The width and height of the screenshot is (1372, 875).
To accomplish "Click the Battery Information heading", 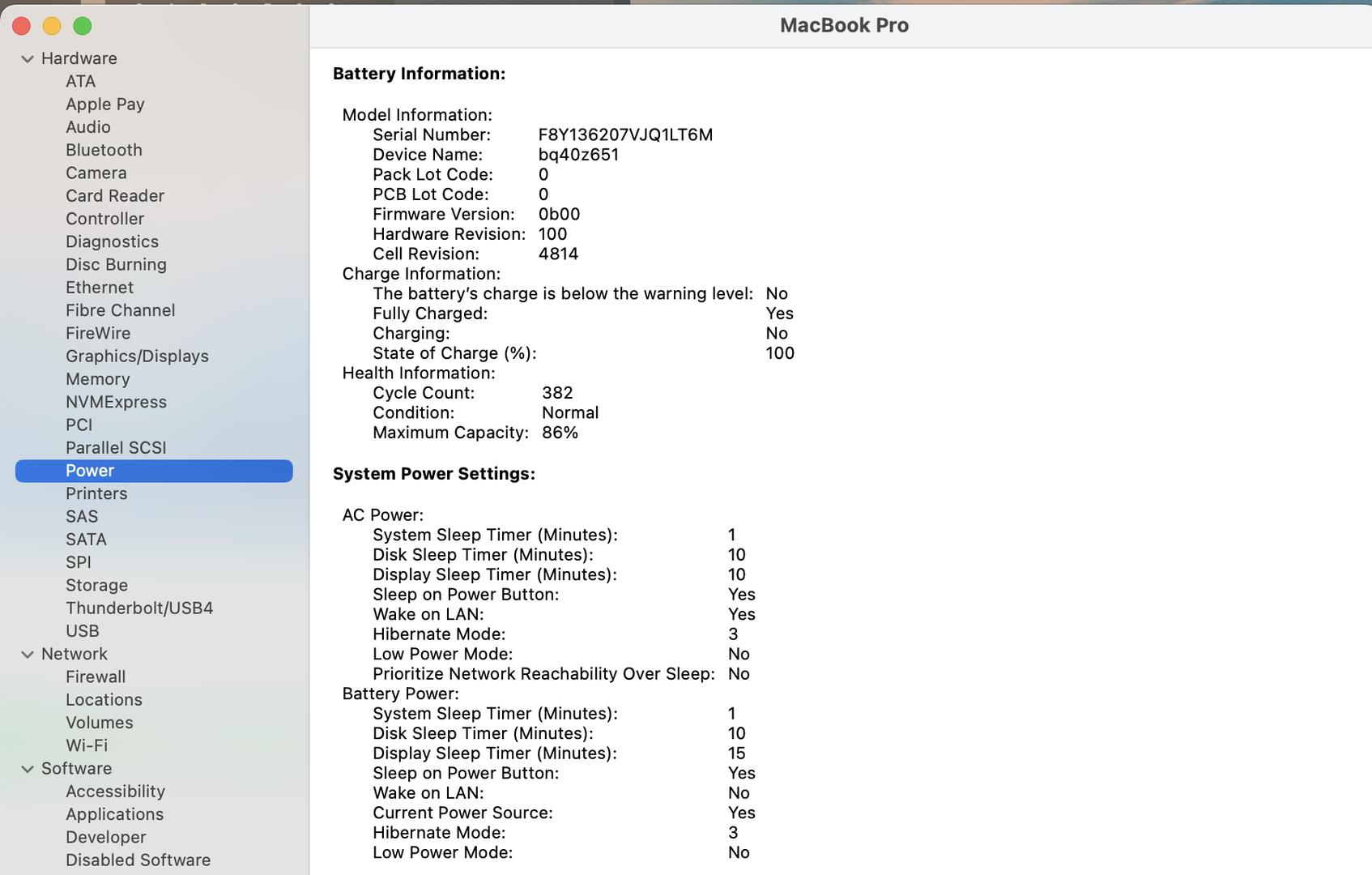I will [x=419, y=74].
